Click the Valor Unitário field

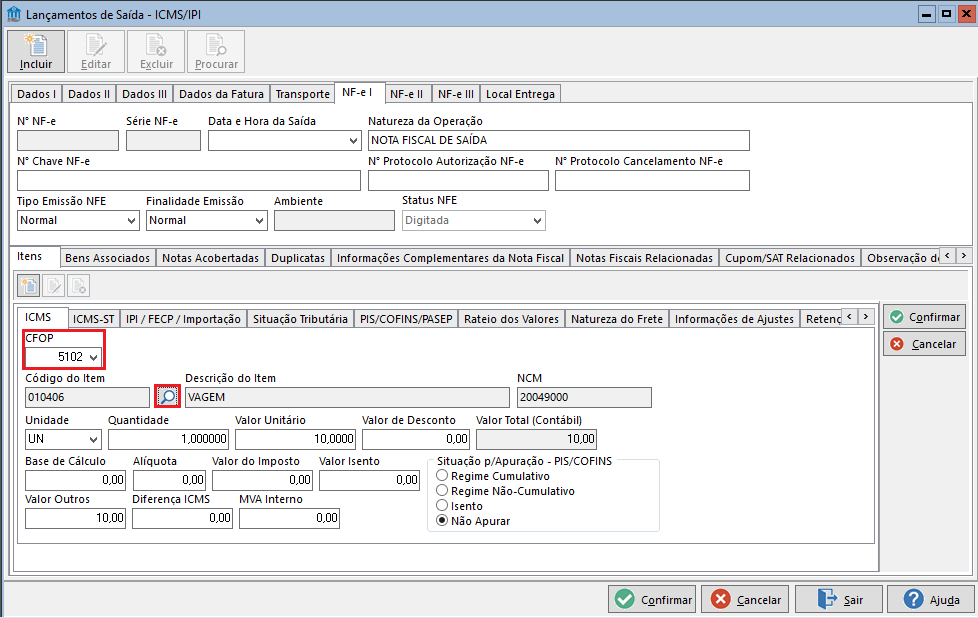(x=295, y=439)
